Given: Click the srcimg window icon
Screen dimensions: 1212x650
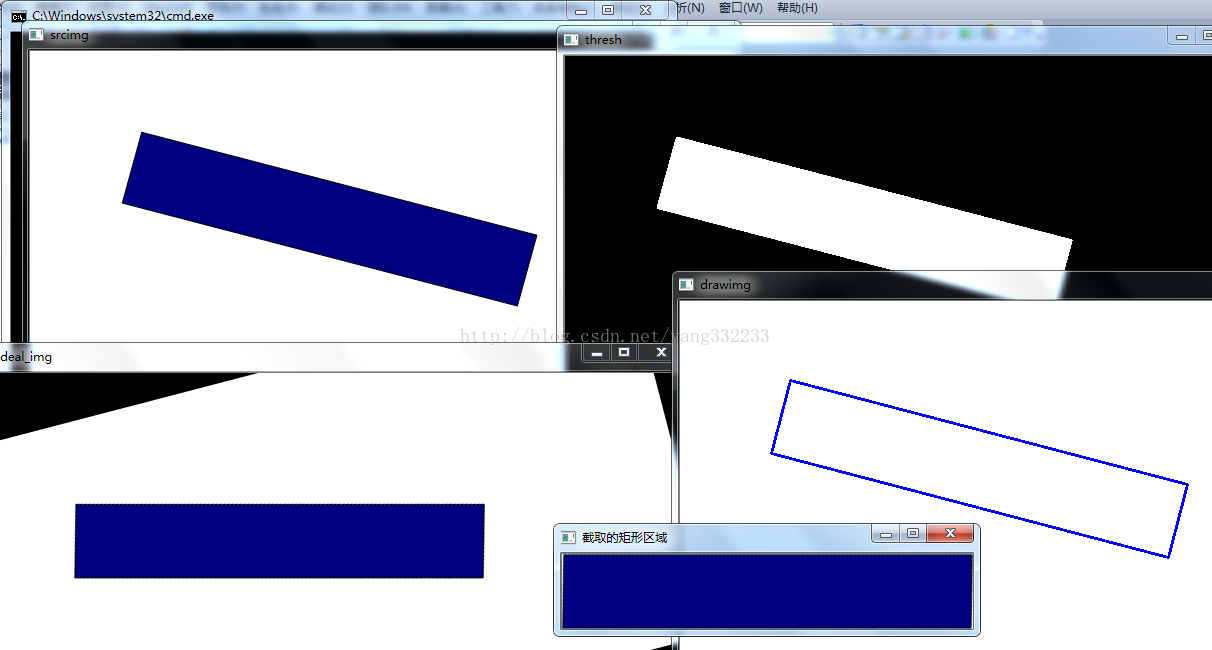Looking at the screenshot, I should pos(36,35).
